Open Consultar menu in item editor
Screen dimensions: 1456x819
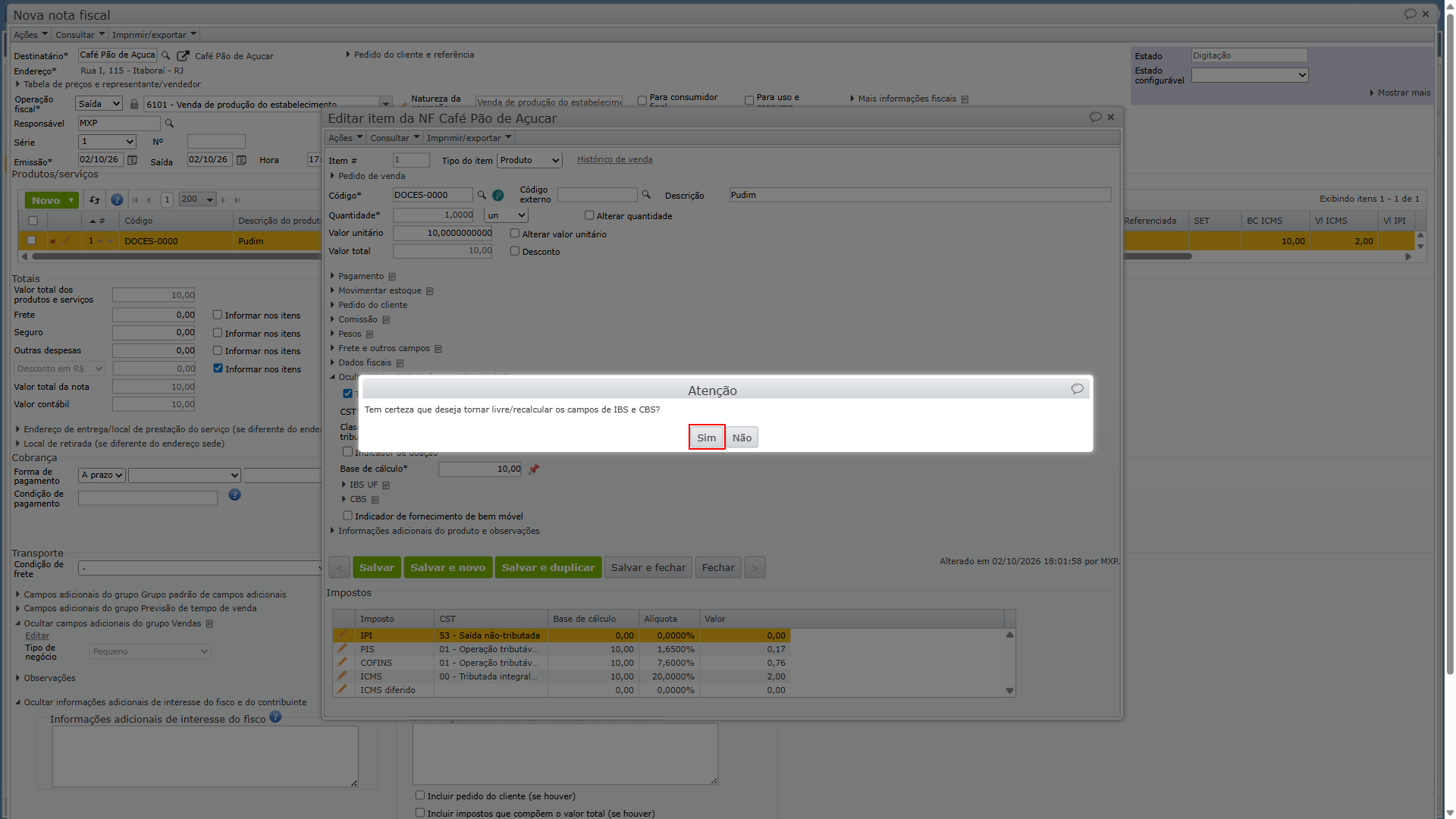394,138
